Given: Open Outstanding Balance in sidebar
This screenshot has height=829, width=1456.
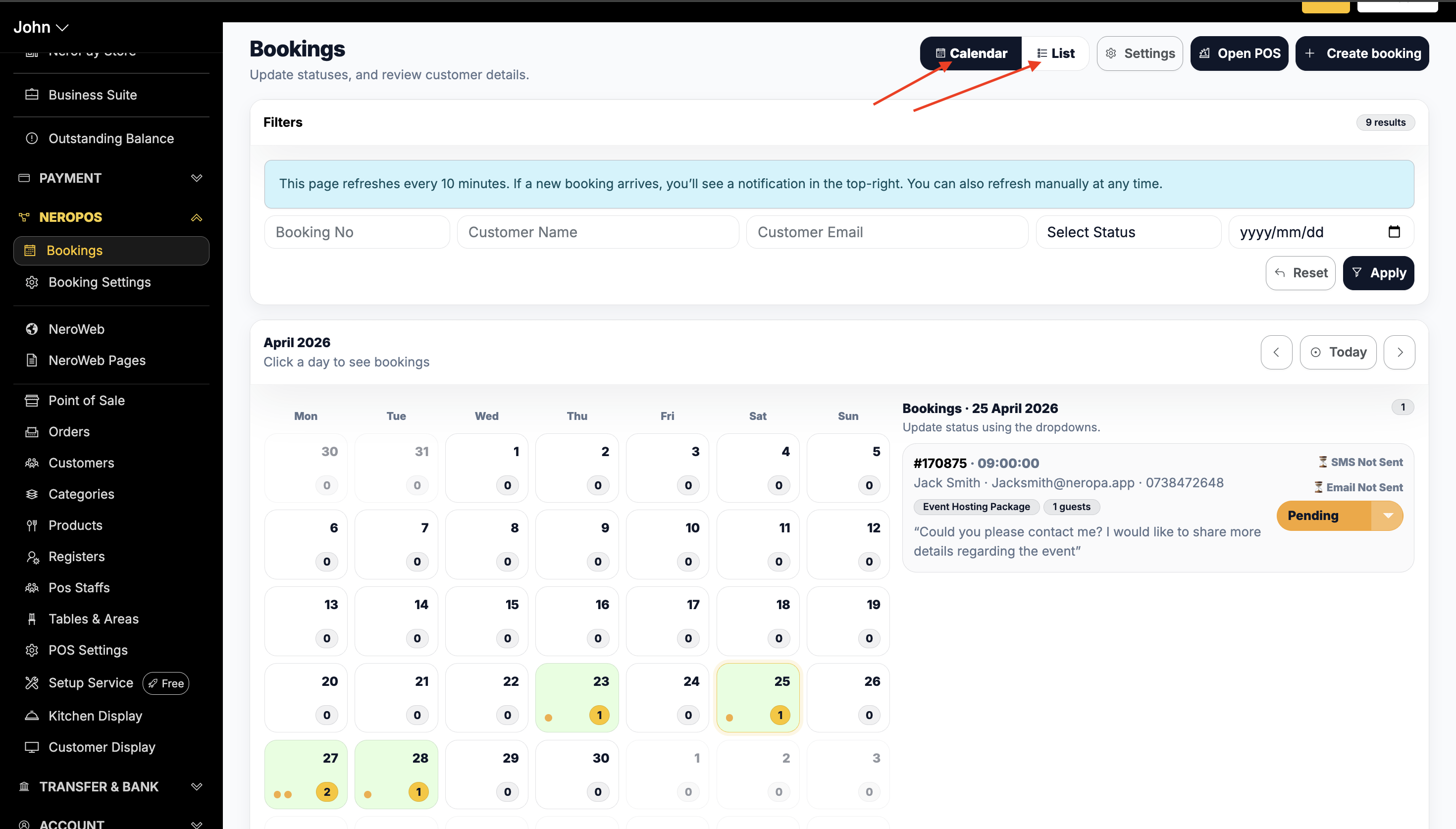Looking at the screenshot, I should pyautogui.click(x=111, y=138).
